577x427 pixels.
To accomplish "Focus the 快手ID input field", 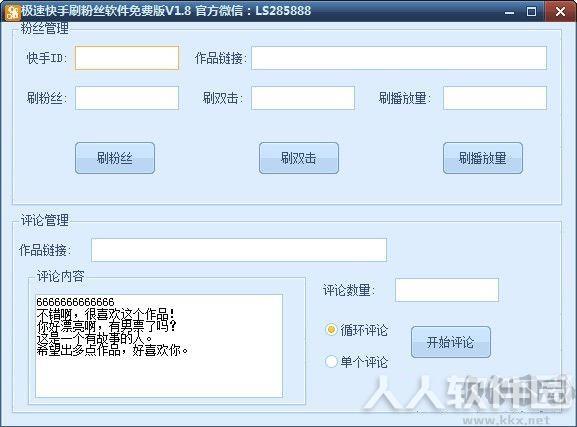I will [127, 58].
